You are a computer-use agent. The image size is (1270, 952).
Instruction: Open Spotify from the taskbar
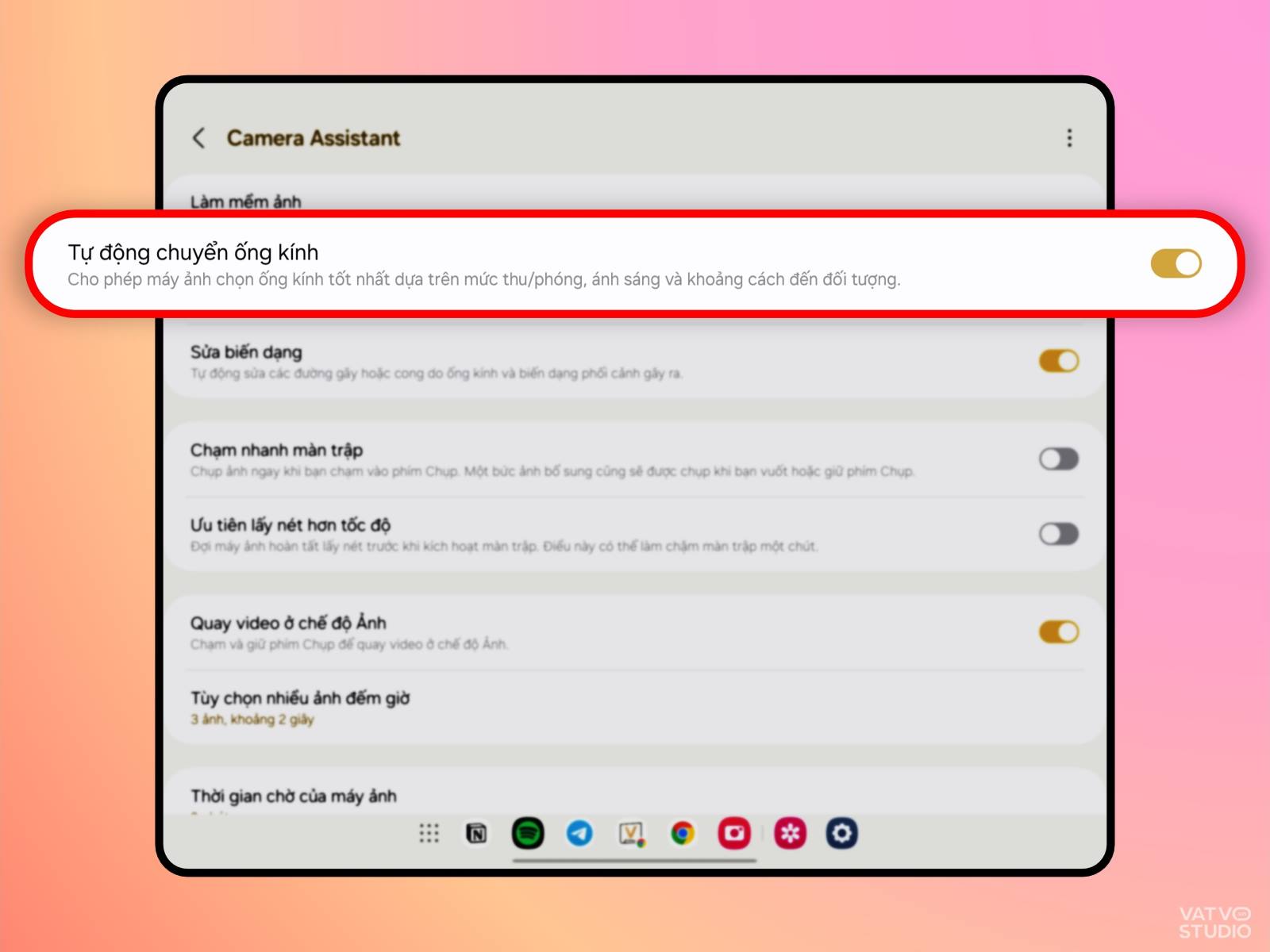pyautogui.click(x=528, y=833)
